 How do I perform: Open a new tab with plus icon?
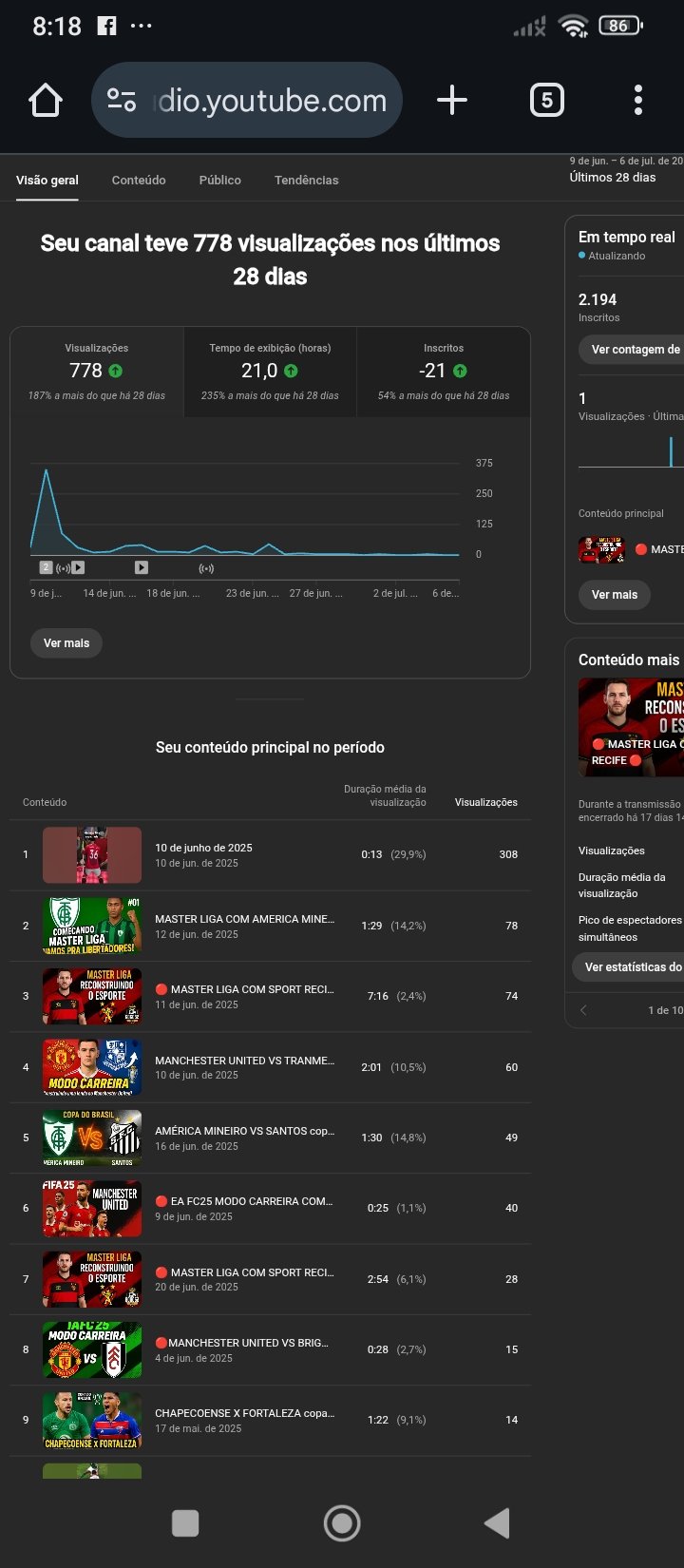(452, 100)
